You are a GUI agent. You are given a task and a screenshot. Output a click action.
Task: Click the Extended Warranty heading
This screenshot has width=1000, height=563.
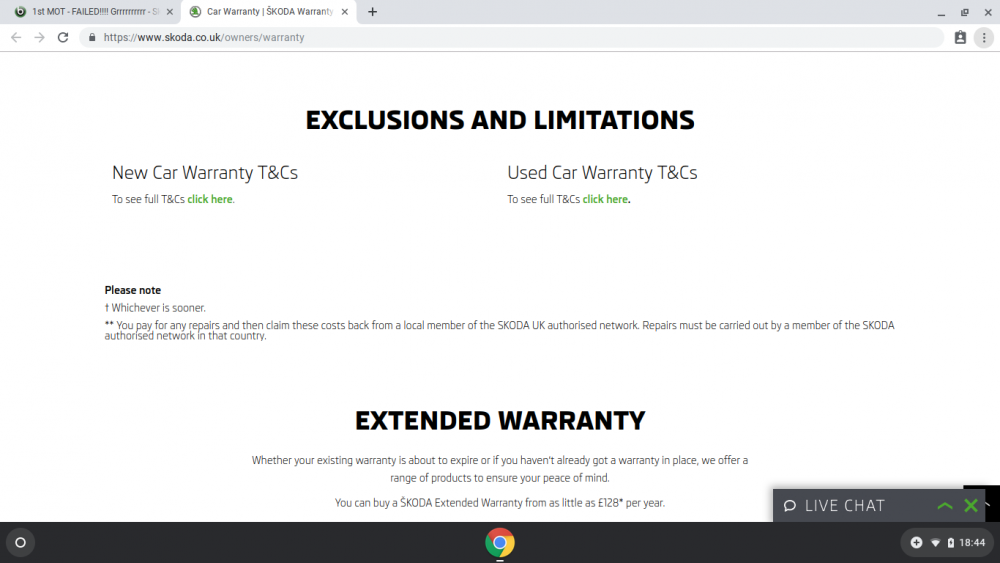(x=500, y=421)
